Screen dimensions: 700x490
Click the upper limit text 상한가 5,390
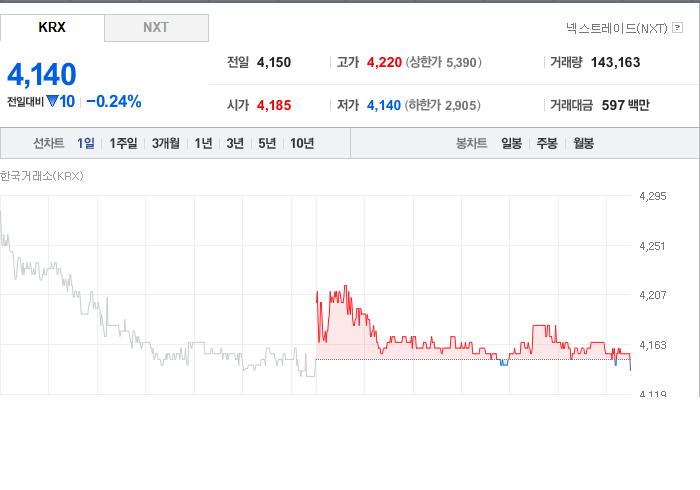coord(444,62)
